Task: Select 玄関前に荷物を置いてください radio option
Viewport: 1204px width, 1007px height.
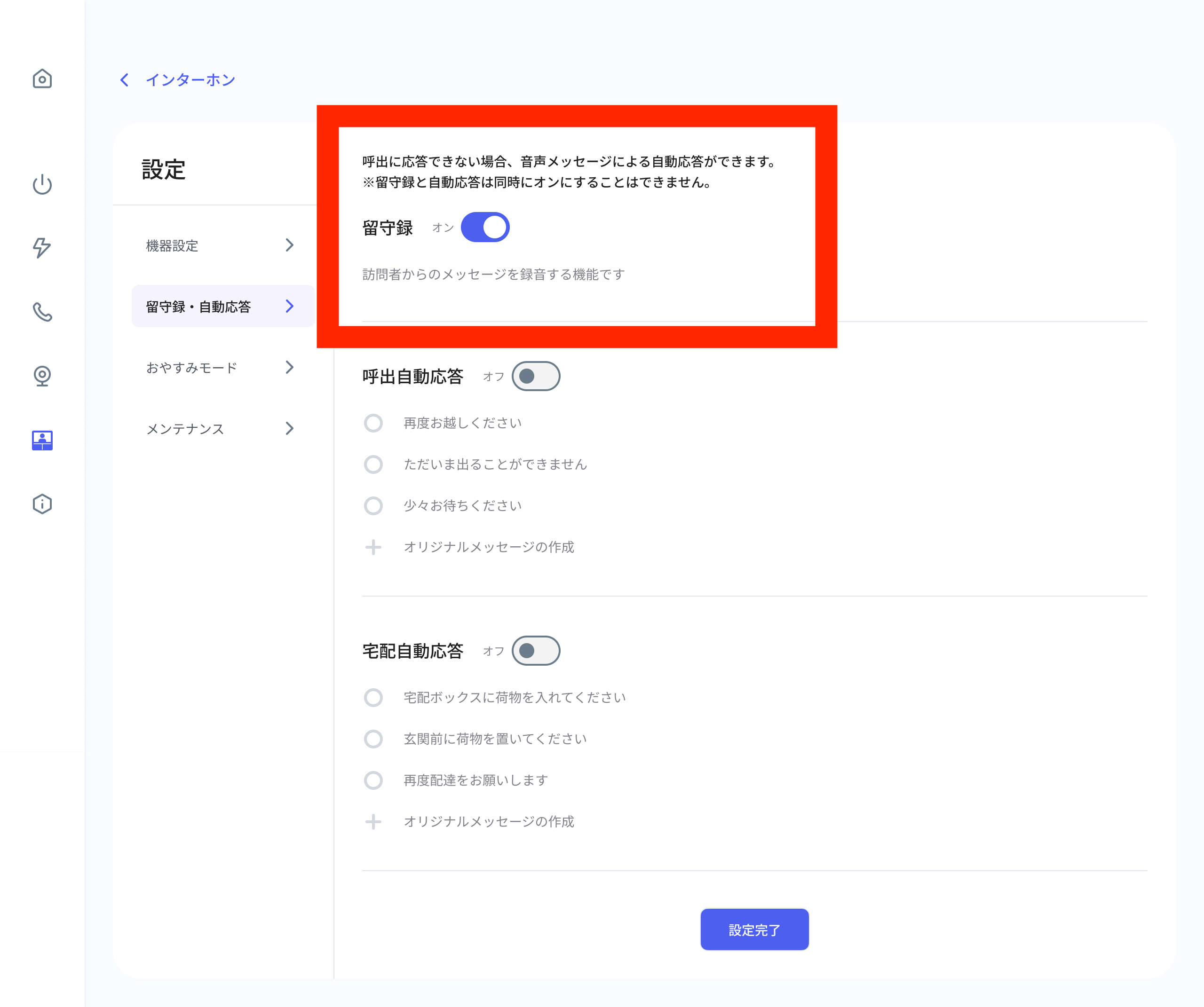Action: (x=373, y=740)
